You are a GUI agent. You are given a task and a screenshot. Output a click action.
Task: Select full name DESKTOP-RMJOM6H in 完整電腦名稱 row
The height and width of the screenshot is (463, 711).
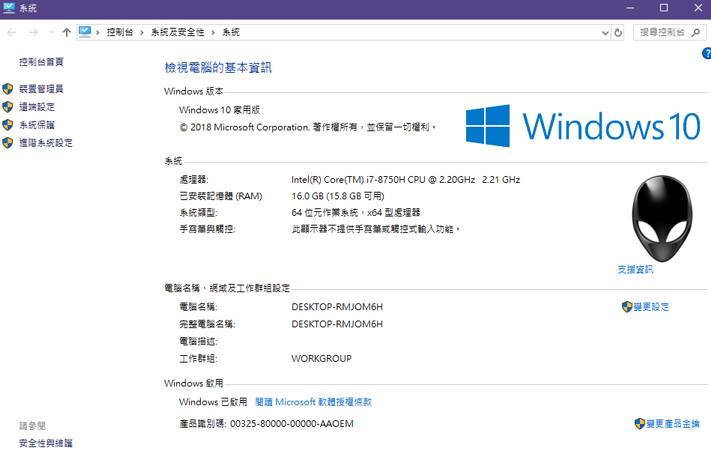[x=337, y=324]
